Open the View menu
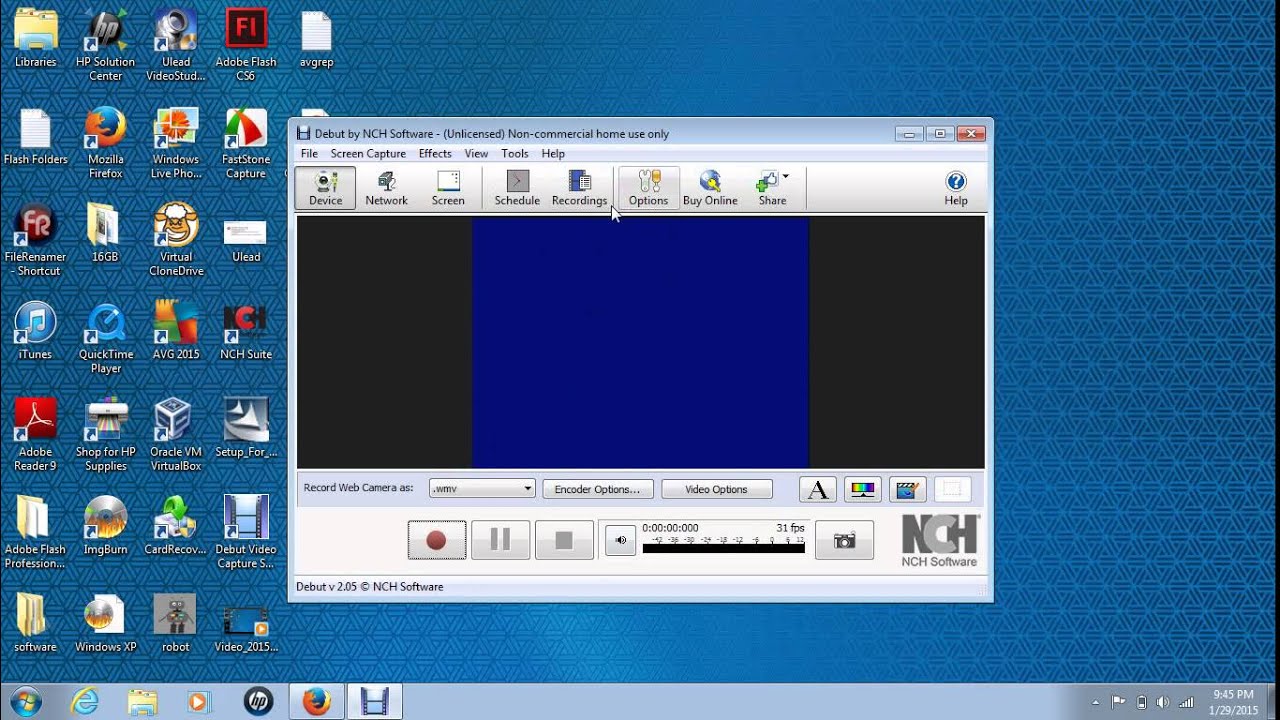1280x720 pixels. tap(476, 154)
